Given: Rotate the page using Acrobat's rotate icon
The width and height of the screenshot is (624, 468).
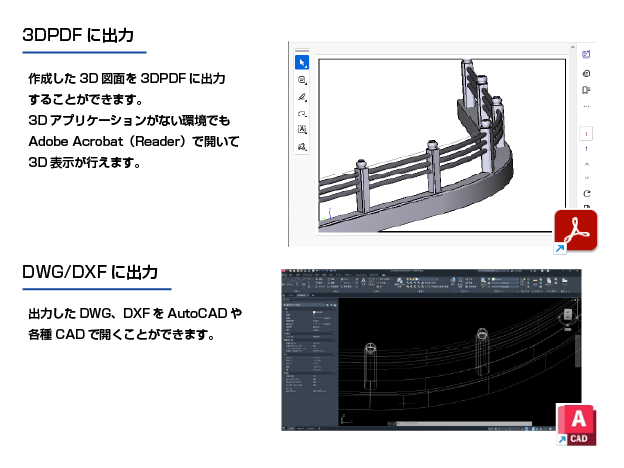Looking at the screenshot, I should [586, 194].
